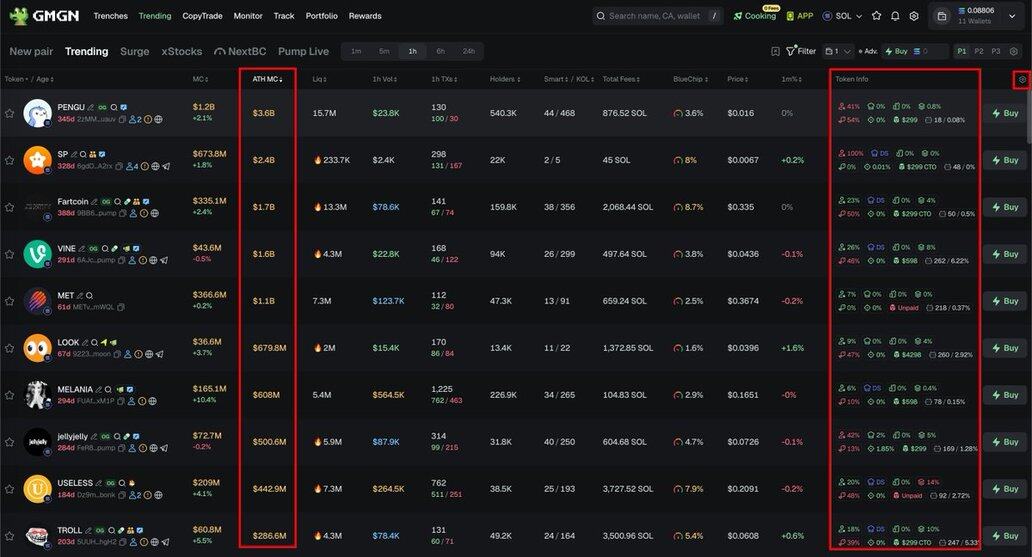The width and height of the screenshot is (1032, 557).
Task: Open the watchlist star icon in header
Action: point(877,16)
